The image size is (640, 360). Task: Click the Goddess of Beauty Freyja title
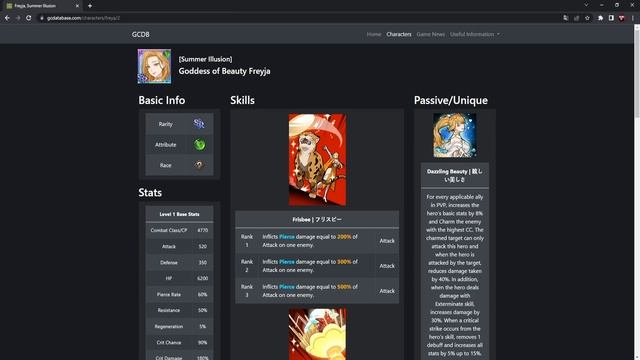pos(224,71)
